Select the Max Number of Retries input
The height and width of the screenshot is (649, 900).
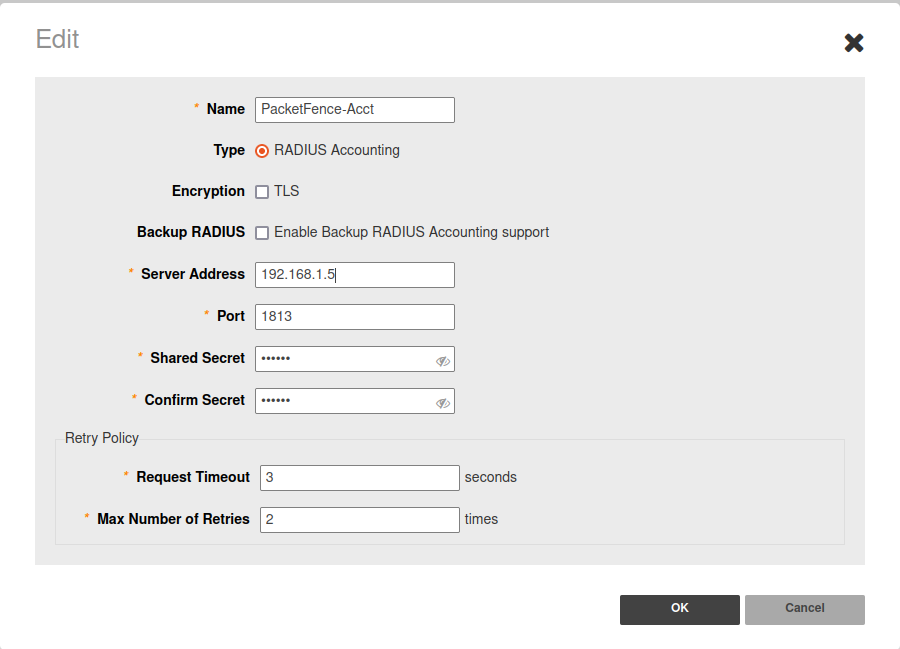tap(359, 520)
